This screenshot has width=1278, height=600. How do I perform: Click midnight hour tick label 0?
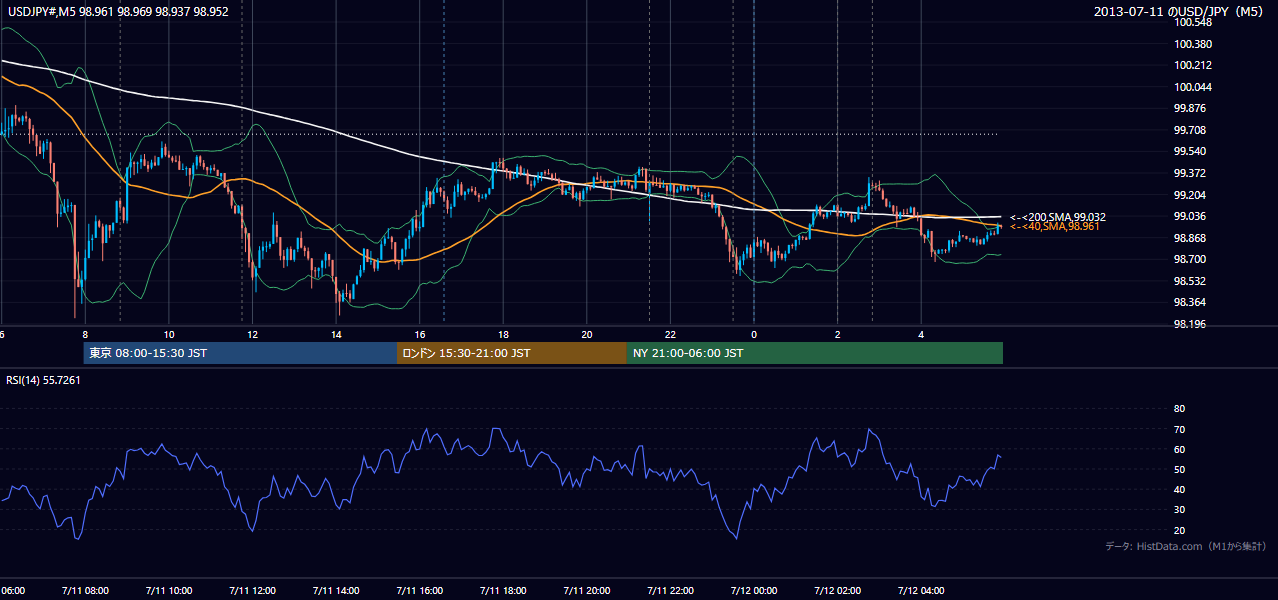(754, 335)
